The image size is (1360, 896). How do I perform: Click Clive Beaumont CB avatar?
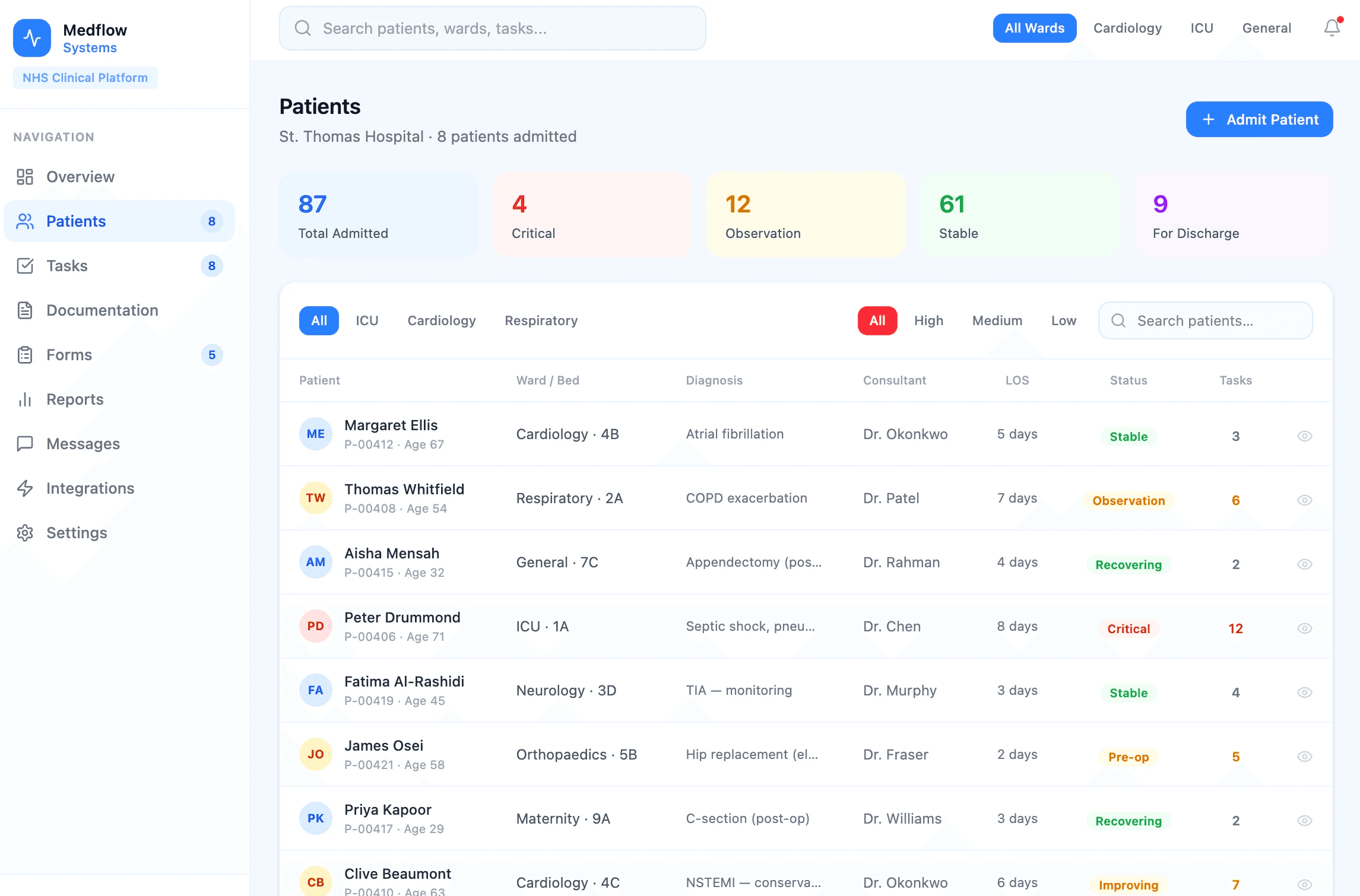tap(316, 882)
